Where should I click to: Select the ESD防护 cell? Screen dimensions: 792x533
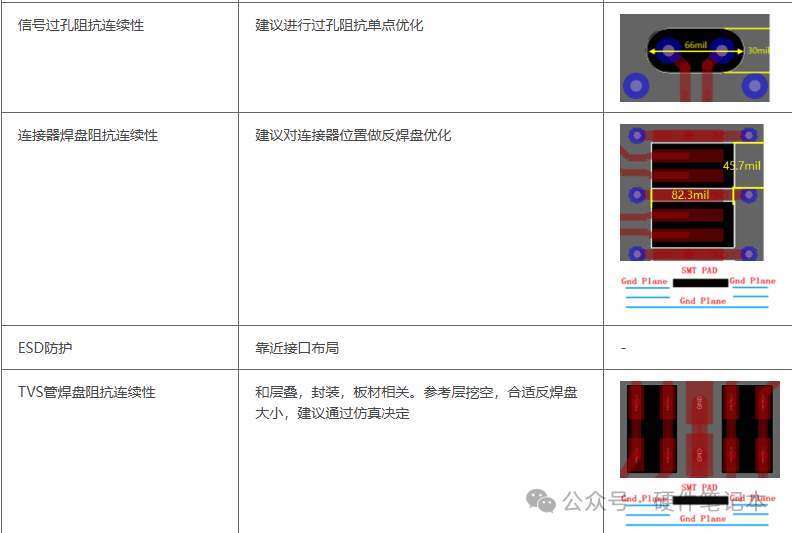[x=45, y=348]
